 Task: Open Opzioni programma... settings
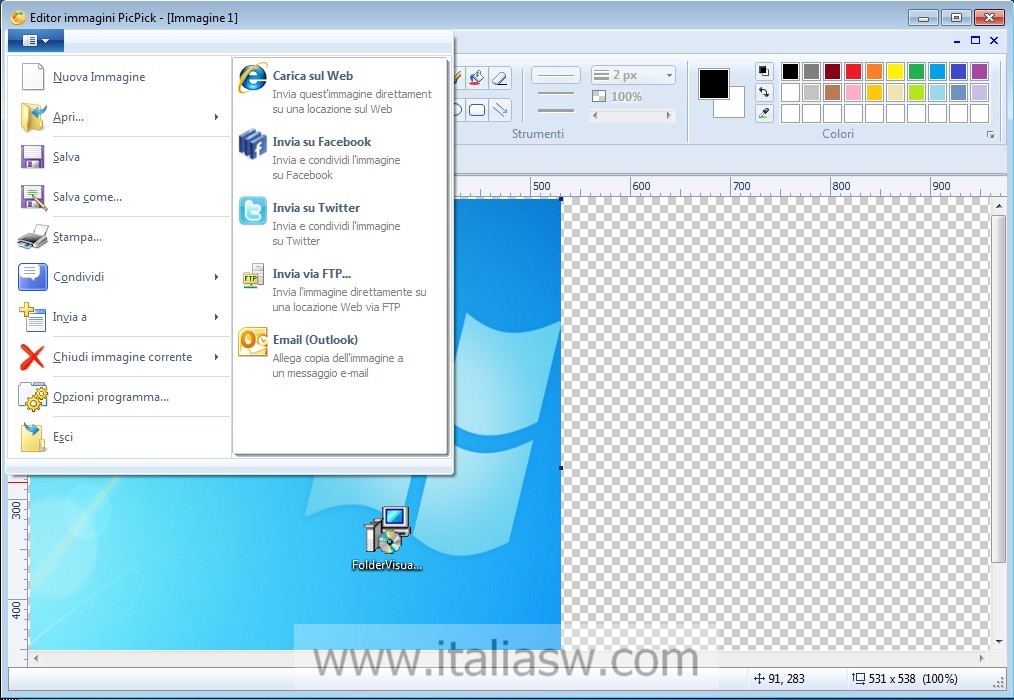[x=110, y=397]
